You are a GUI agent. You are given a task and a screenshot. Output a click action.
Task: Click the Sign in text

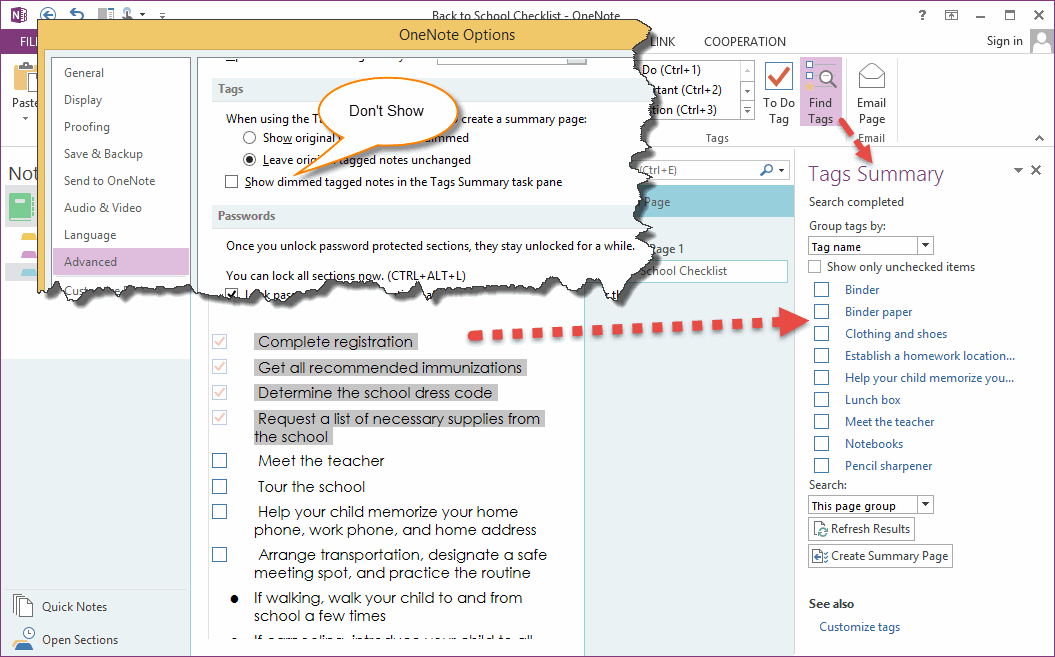tap(1005, 41)
